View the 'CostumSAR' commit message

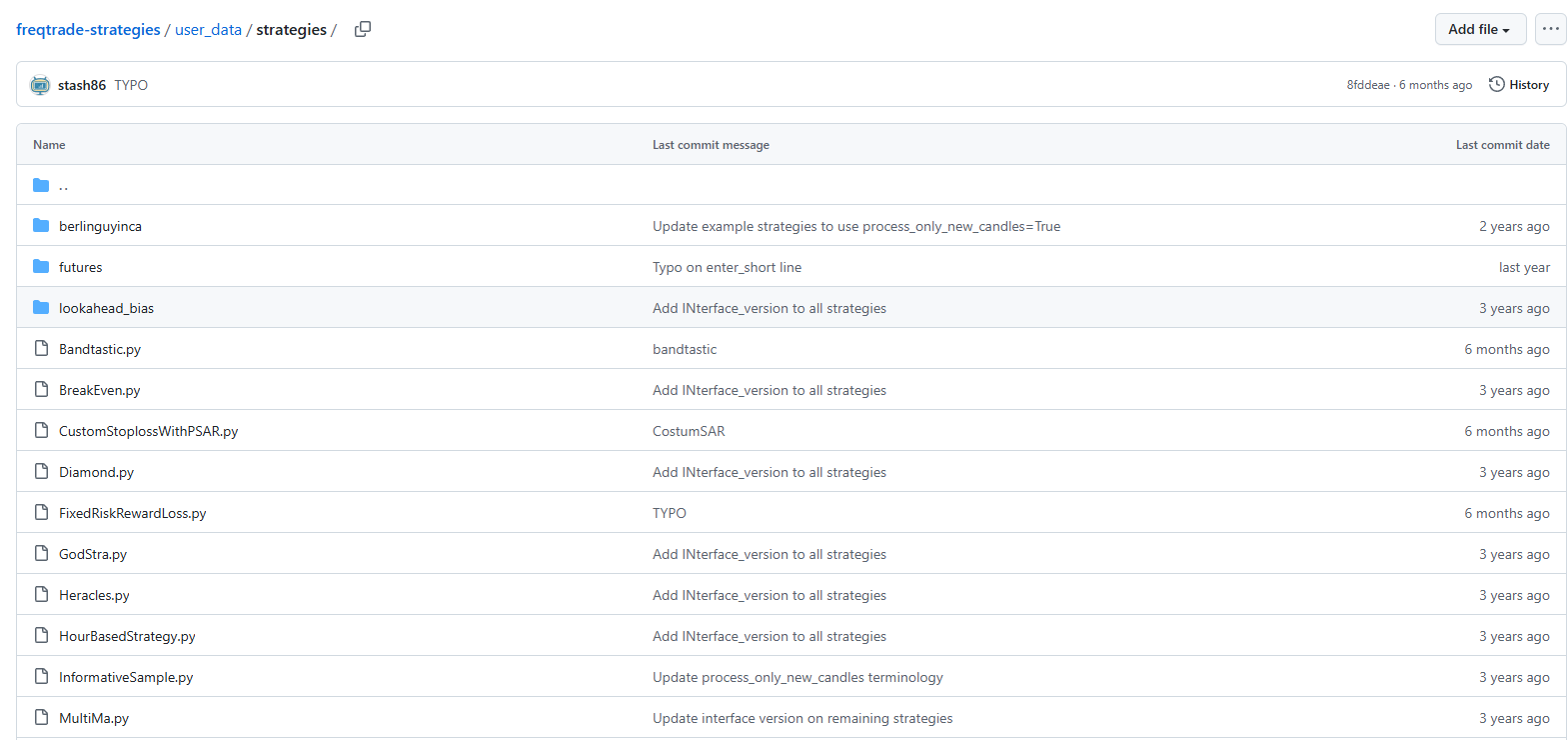[689, 431]
